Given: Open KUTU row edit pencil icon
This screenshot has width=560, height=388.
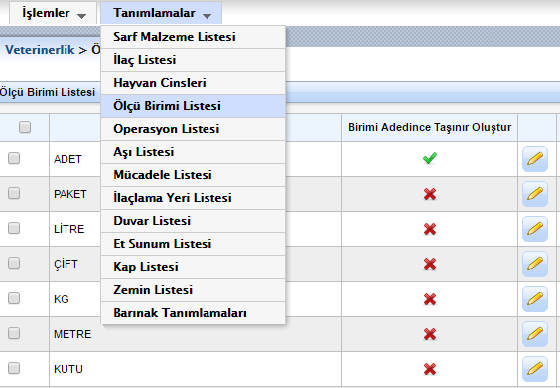Looking at the screenshot, I should [x=535, y=369].
